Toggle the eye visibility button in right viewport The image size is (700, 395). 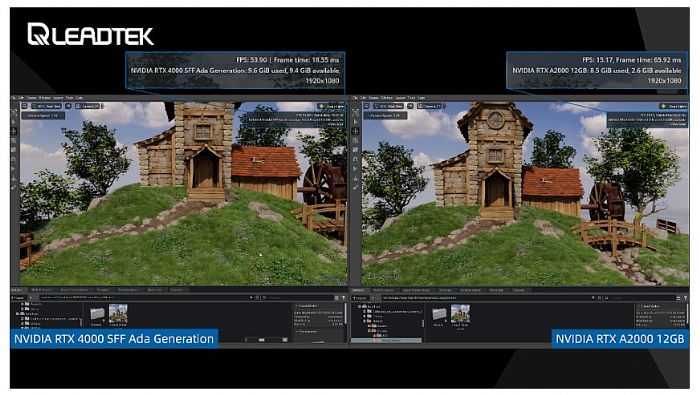tap(410, 106)
